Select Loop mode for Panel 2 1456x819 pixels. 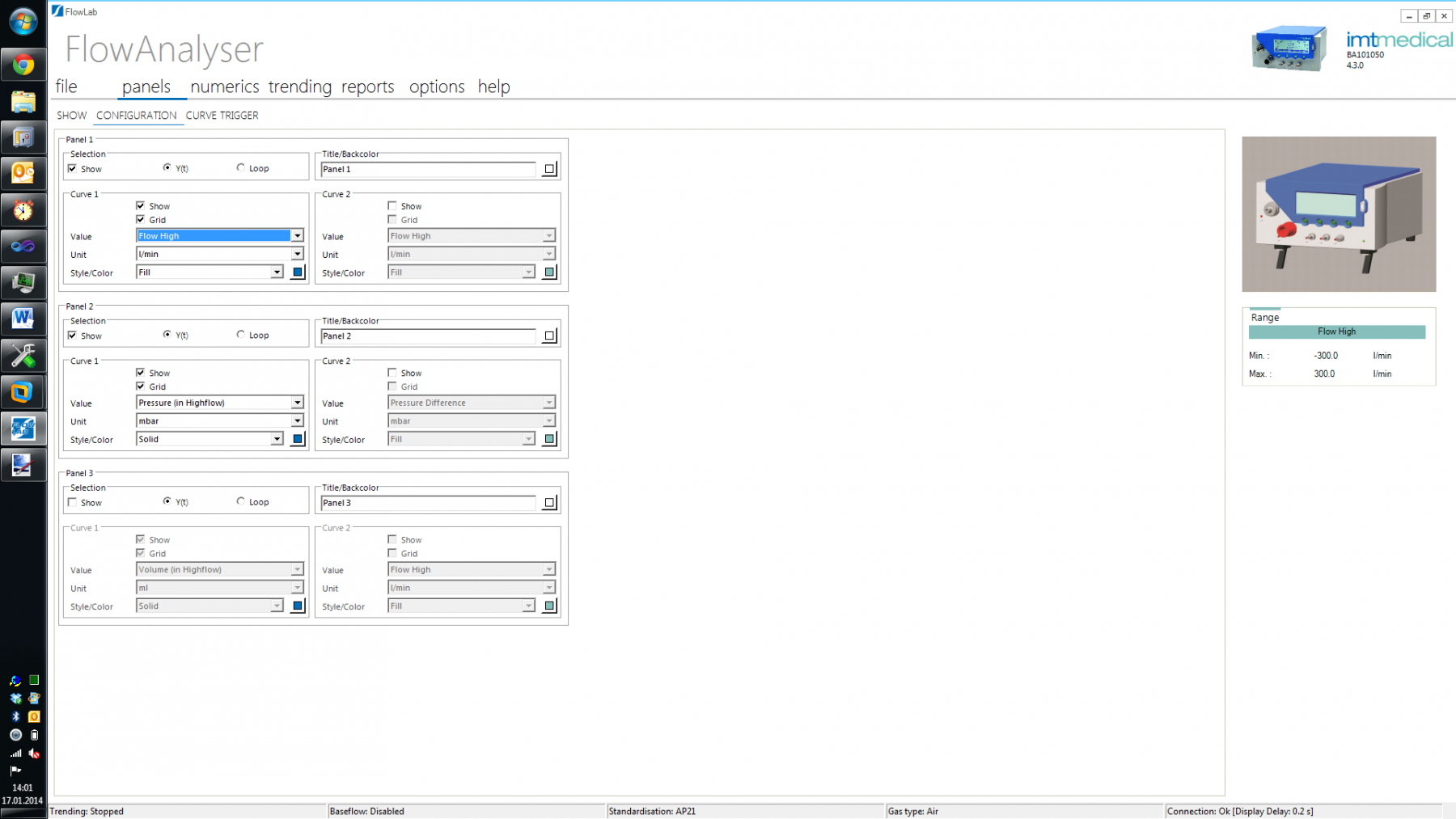tap(240, 334)
